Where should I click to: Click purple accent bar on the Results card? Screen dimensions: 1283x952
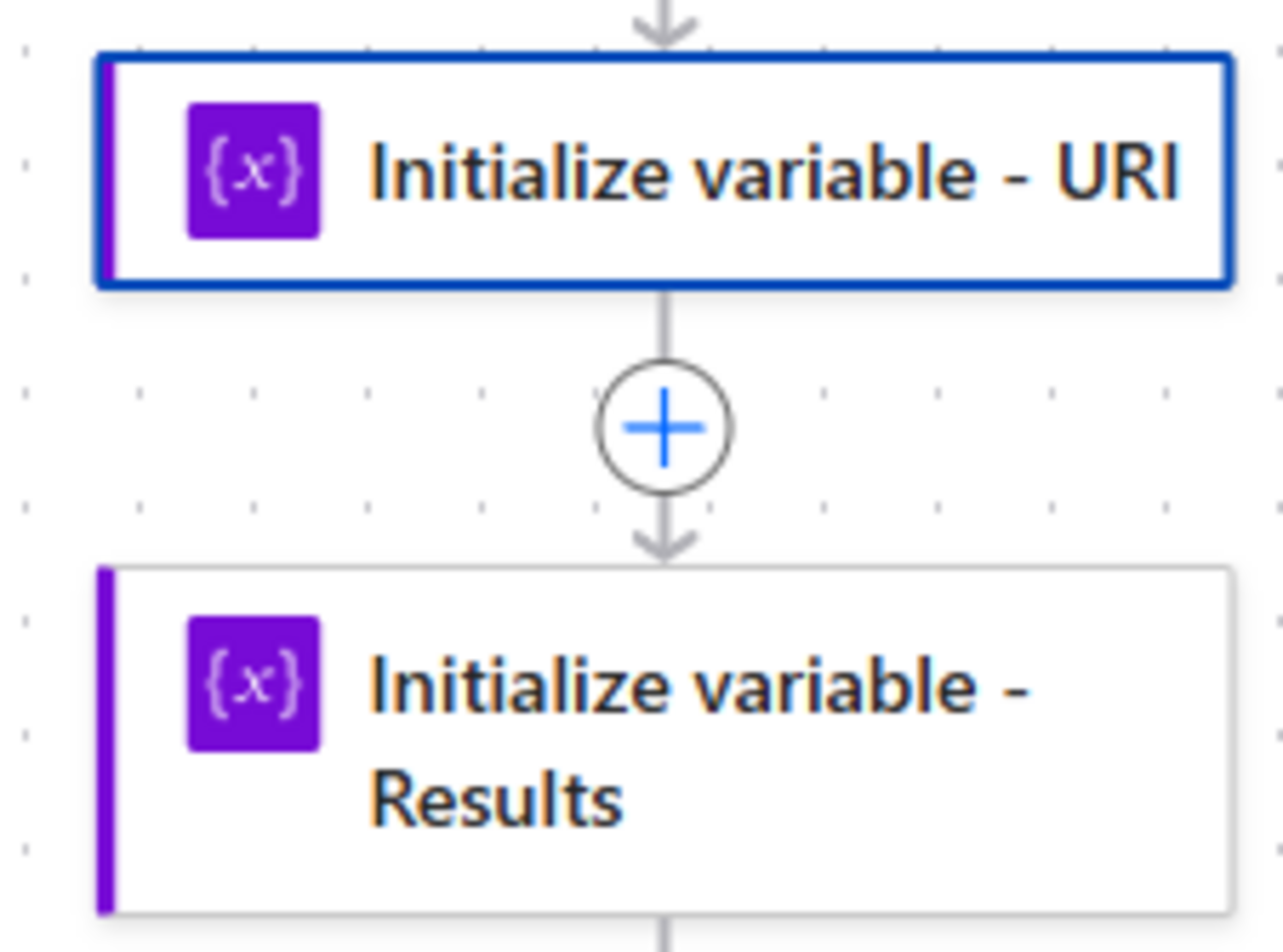[x=107, y=740]
